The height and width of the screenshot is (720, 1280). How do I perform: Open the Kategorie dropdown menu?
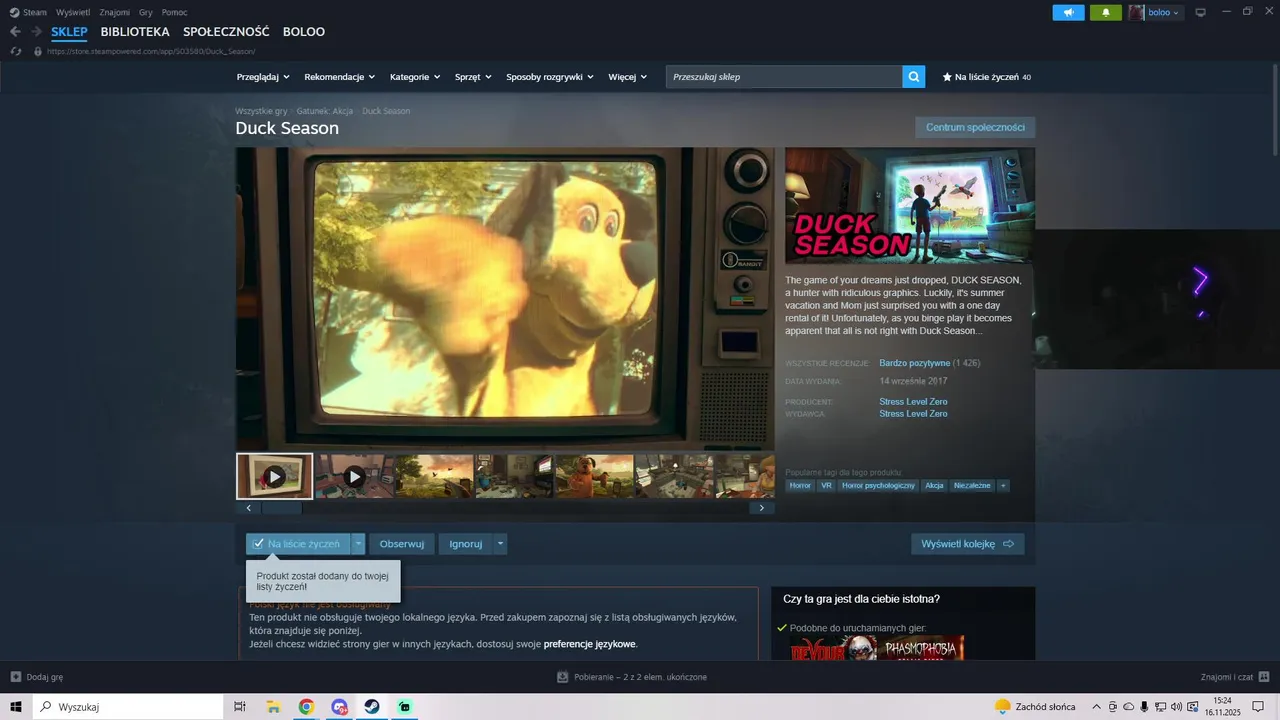tap(415, 77)
